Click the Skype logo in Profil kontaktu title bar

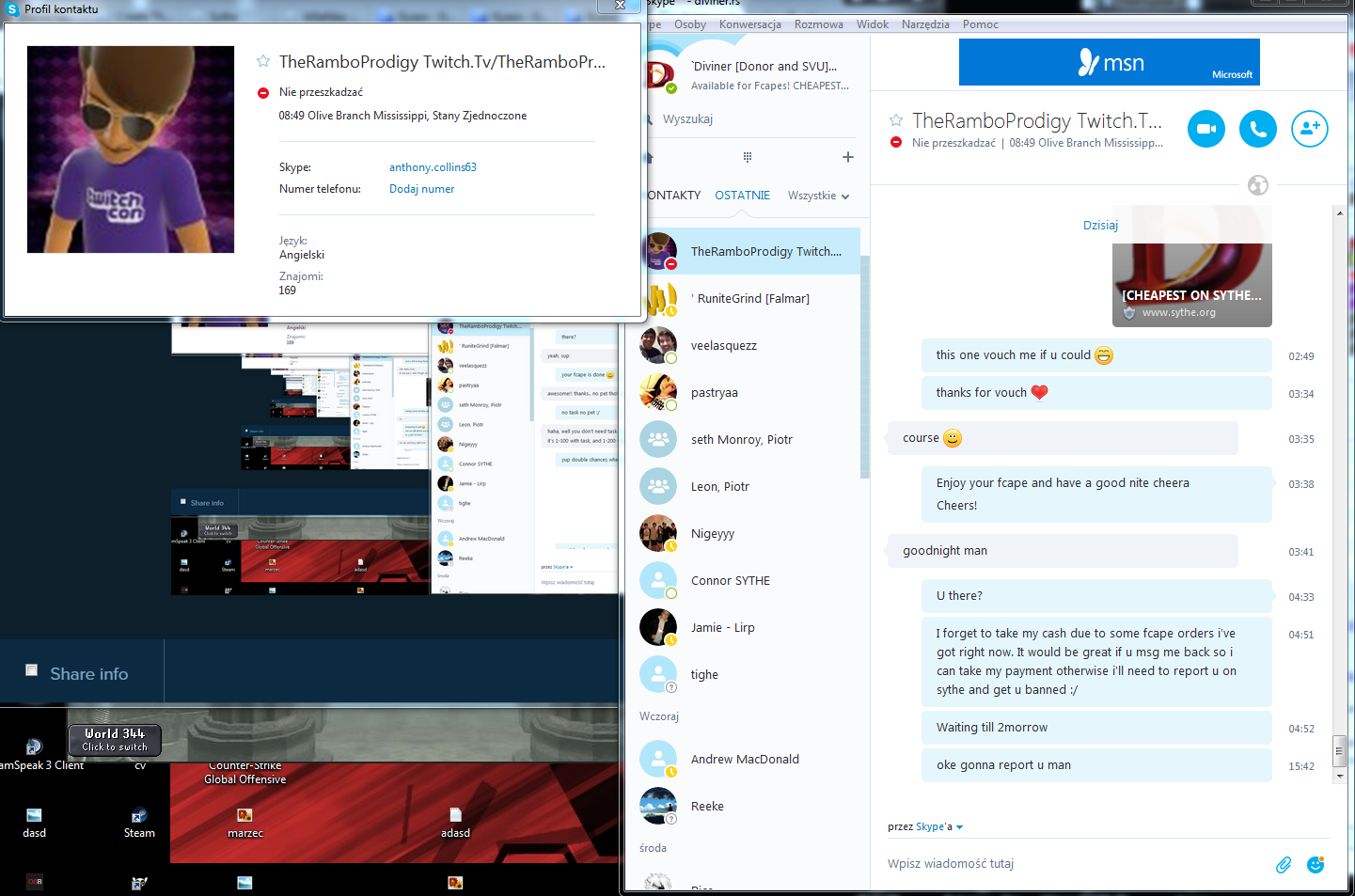click(13, 9)
